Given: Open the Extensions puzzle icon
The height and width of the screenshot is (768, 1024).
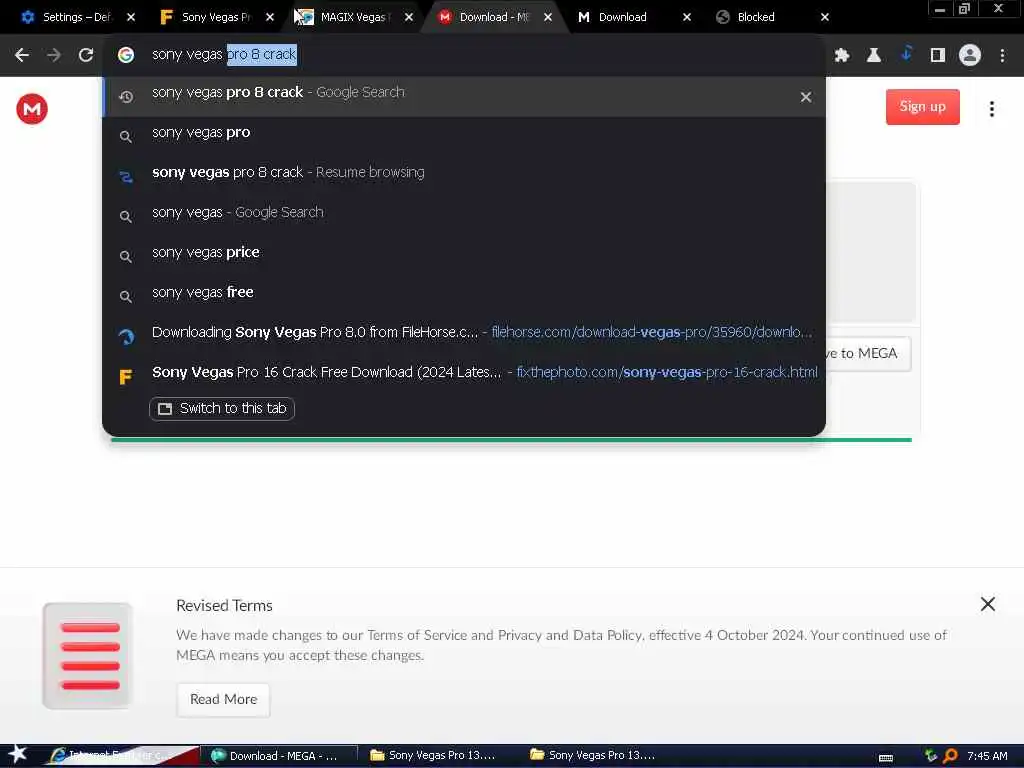Looking at the screenshot, I should point(842,56).
